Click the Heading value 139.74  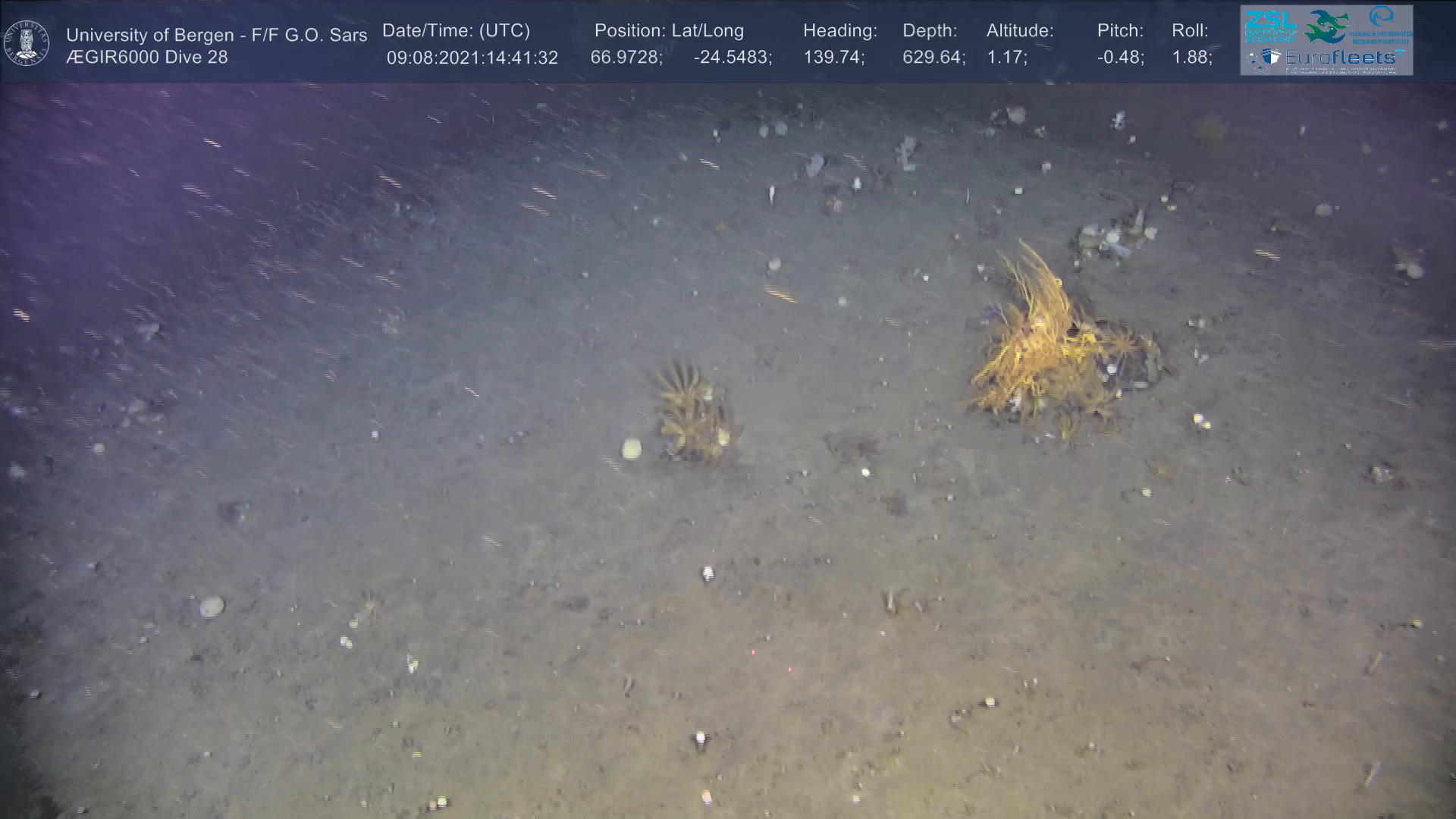click(x=833, y=58)
